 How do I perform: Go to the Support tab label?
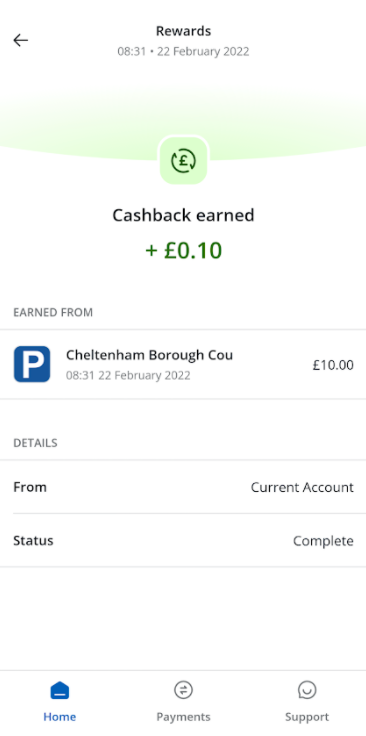[x=307, y=717]
